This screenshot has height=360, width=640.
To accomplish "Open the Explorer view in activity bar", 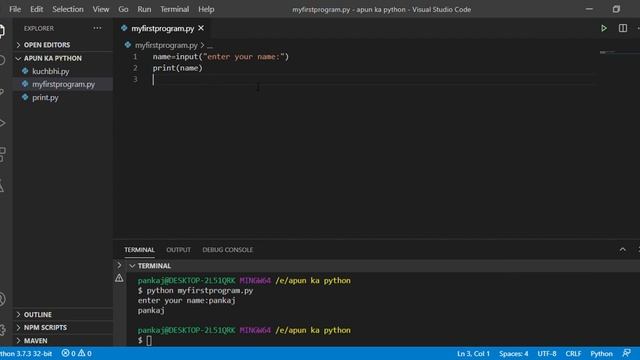I will pyautogui.click(x=2, y=31).
